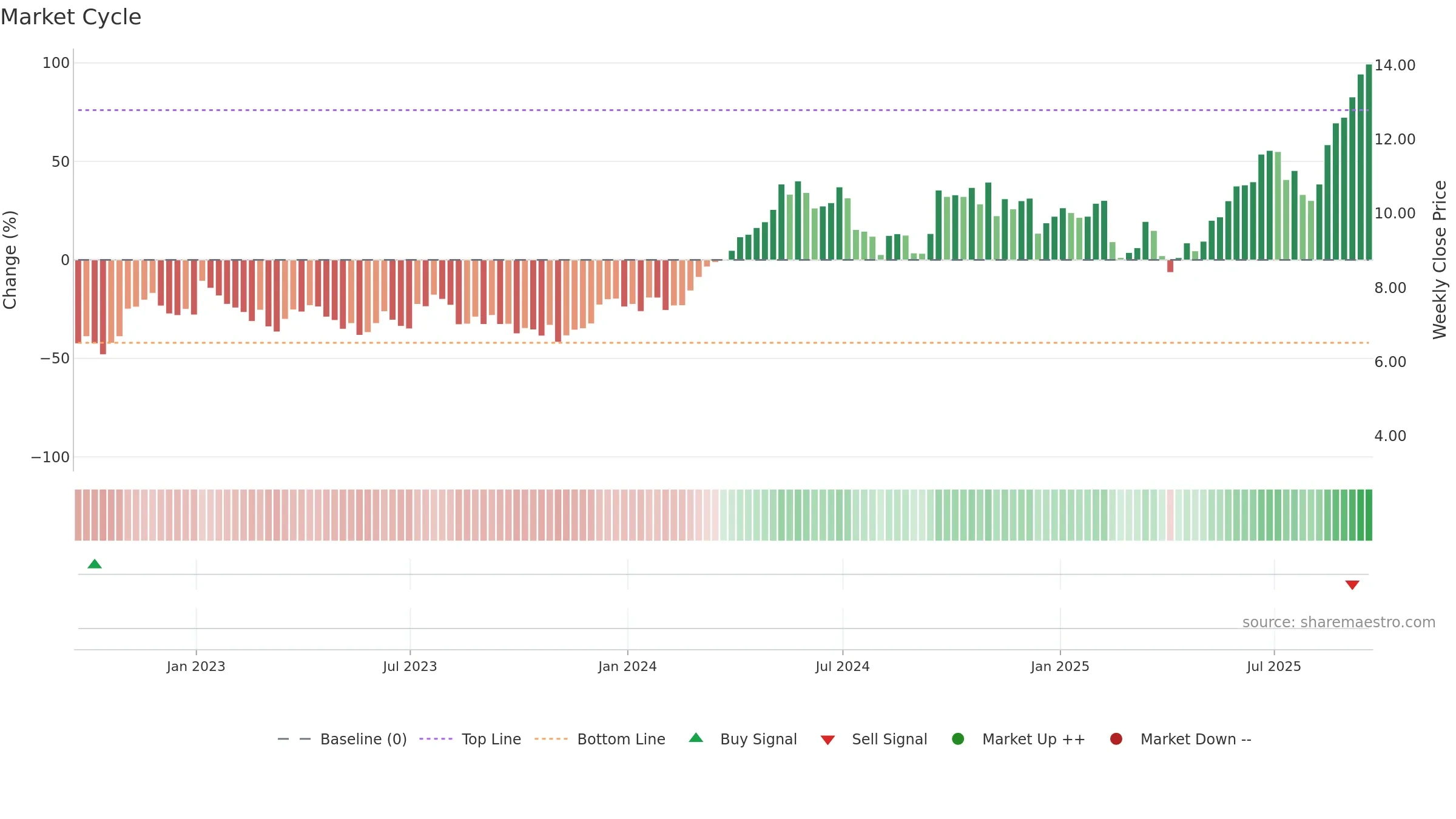
Task: Click the source: sharemaestro.com text
Action: [x=1339, y=622]
